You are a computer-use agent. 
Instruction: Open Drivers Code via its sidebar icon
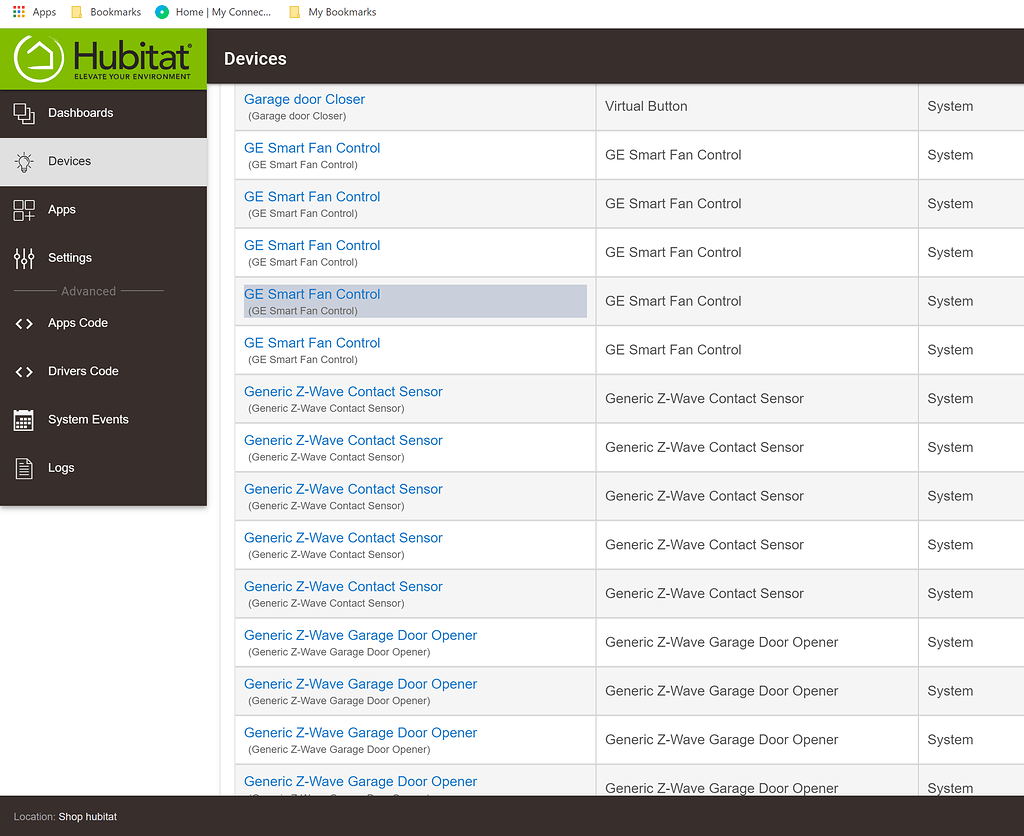[x=23, y=371]
